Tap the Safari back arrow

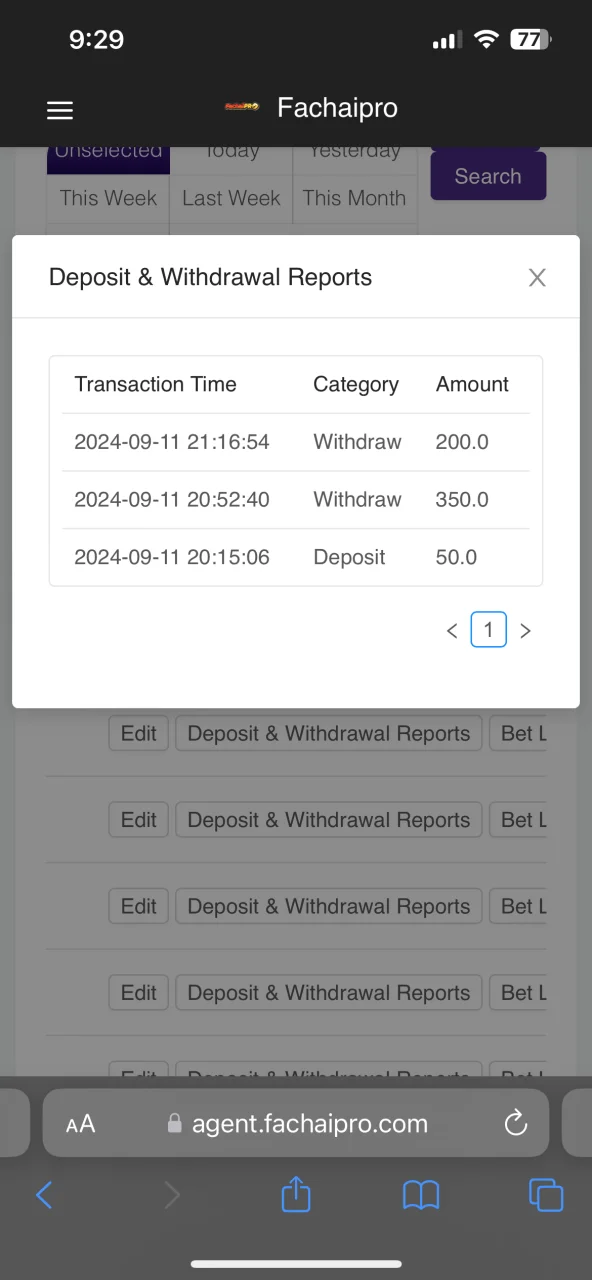(44, 1194)
